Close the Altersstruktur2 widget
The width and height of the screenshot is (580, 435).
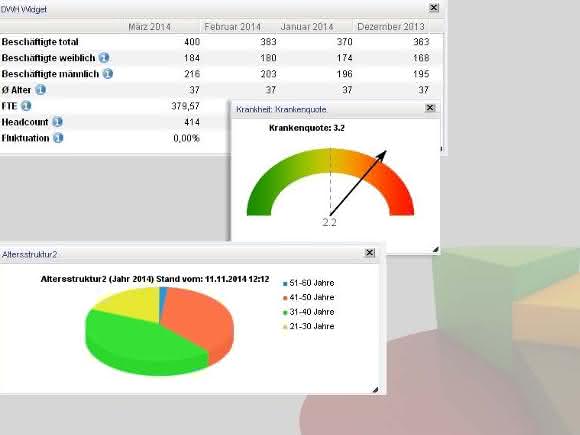pos(370,253)
